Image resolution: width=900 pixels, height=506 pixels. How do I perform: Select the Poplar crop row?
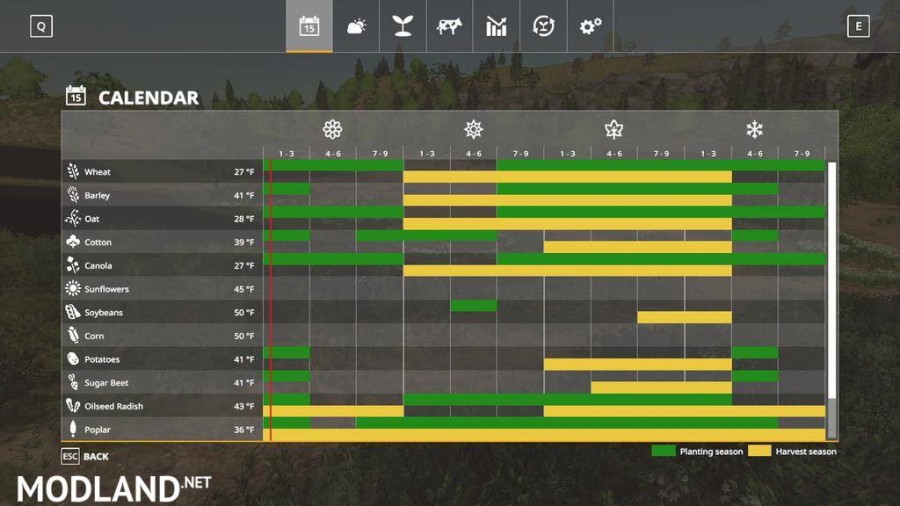[x=444, y=429]
